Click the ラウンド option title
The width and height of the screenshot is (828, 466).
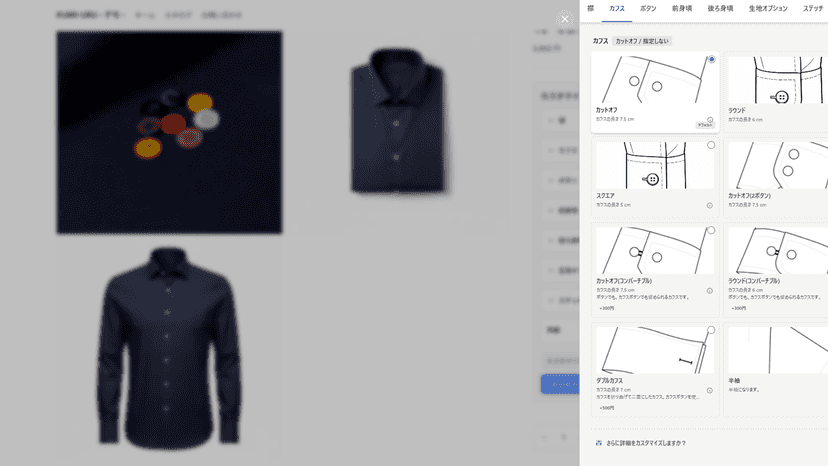coord(737,110)
